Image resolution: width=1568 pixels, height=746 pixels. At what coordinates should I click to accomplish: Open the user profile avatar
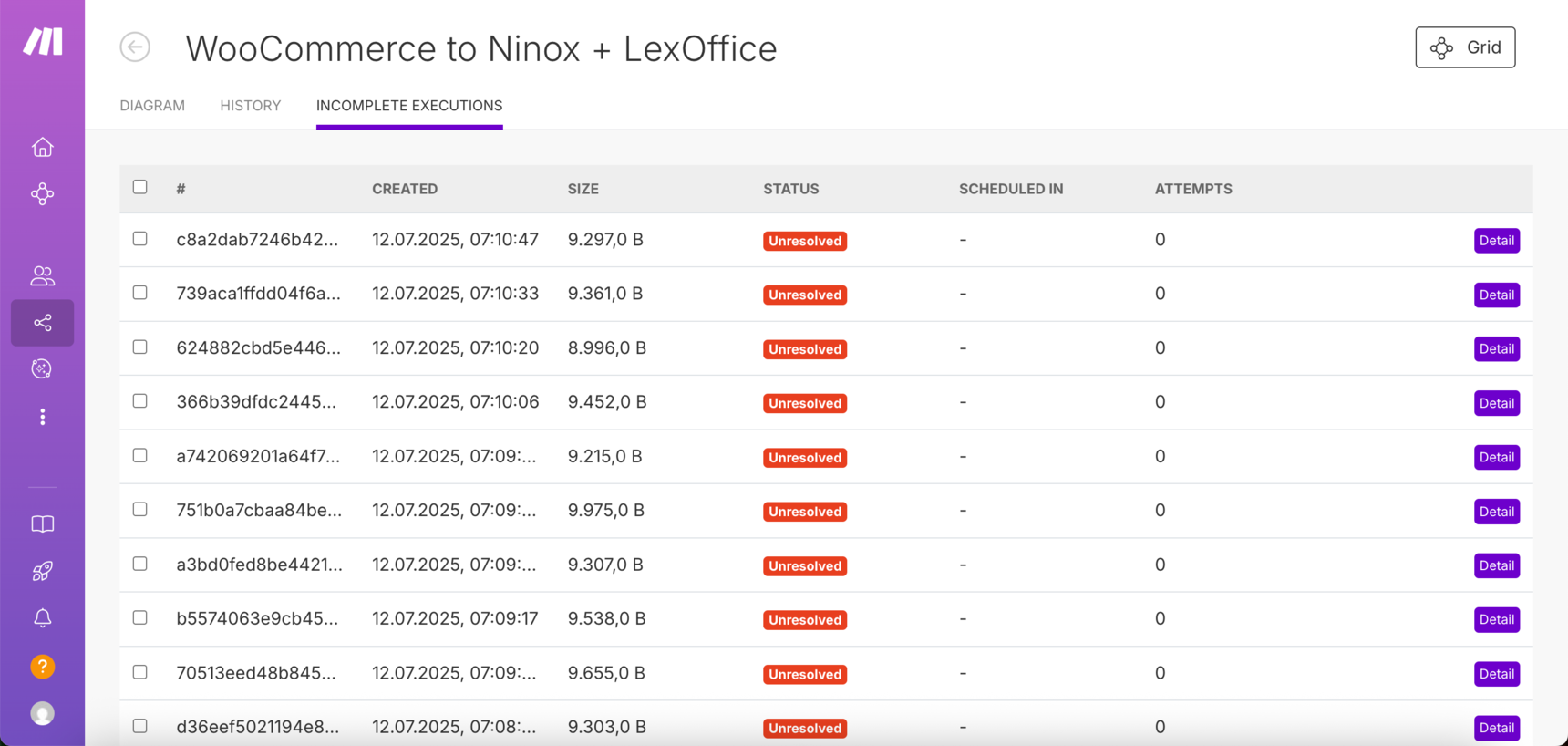(x=42, y=713)
